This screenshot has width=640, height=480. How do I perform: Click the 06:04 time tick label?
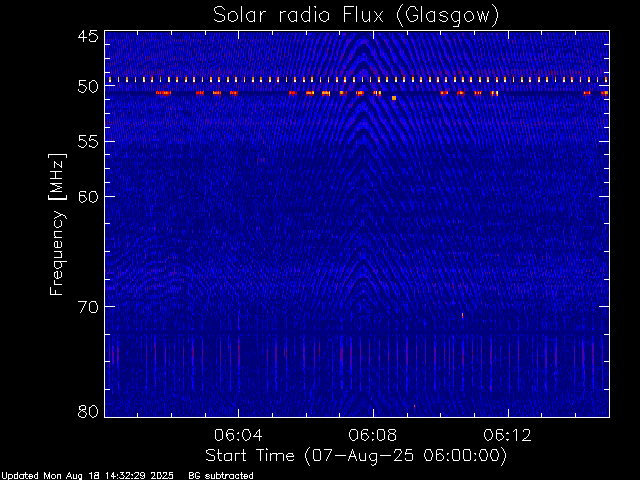click(x=238, y=435)
